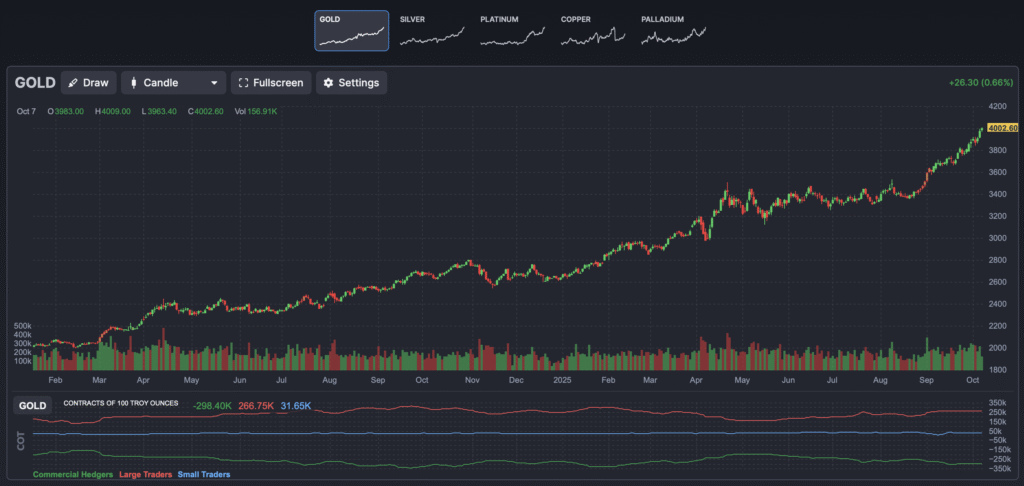Click the 4002.60 current price tag
Screen dimensions: 1024x486
point(1001,128)
